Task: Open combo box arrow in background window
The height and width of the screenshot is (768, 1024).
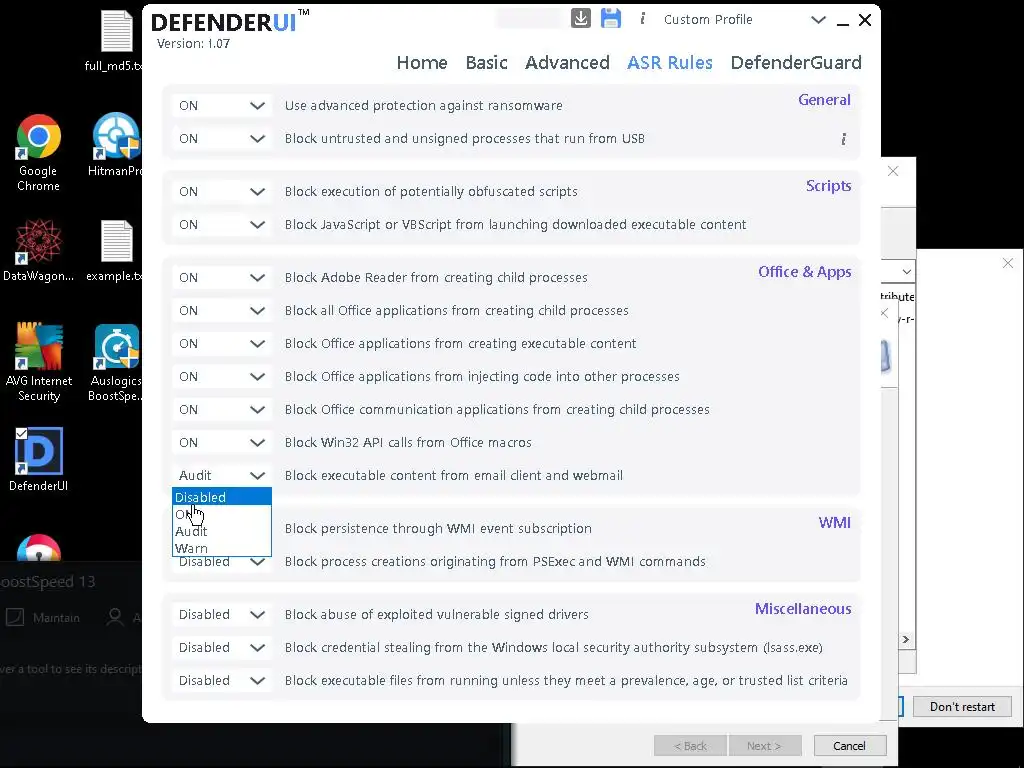Action: [x=906, y=272]
